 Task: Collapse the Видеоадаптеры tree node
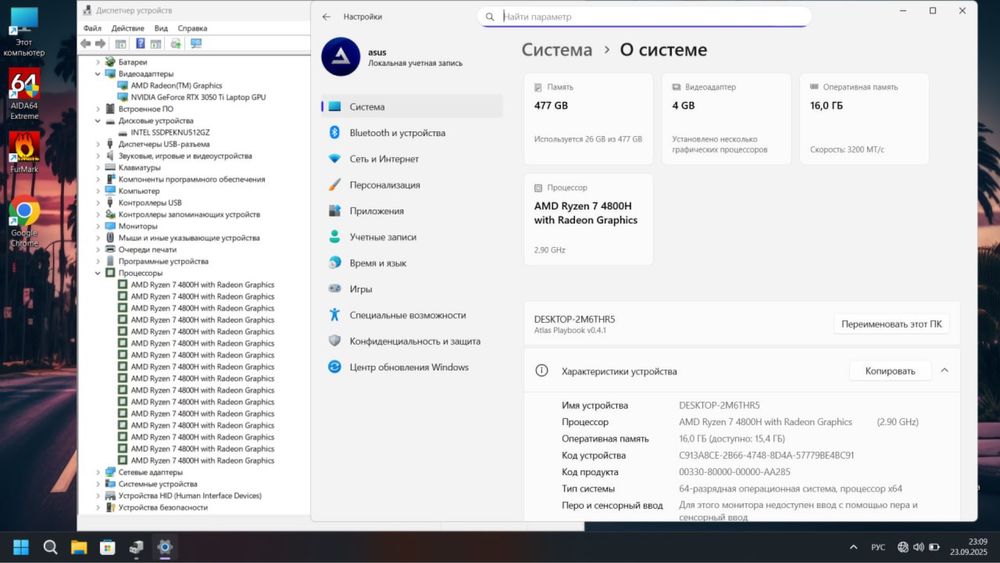coord(98,74)
